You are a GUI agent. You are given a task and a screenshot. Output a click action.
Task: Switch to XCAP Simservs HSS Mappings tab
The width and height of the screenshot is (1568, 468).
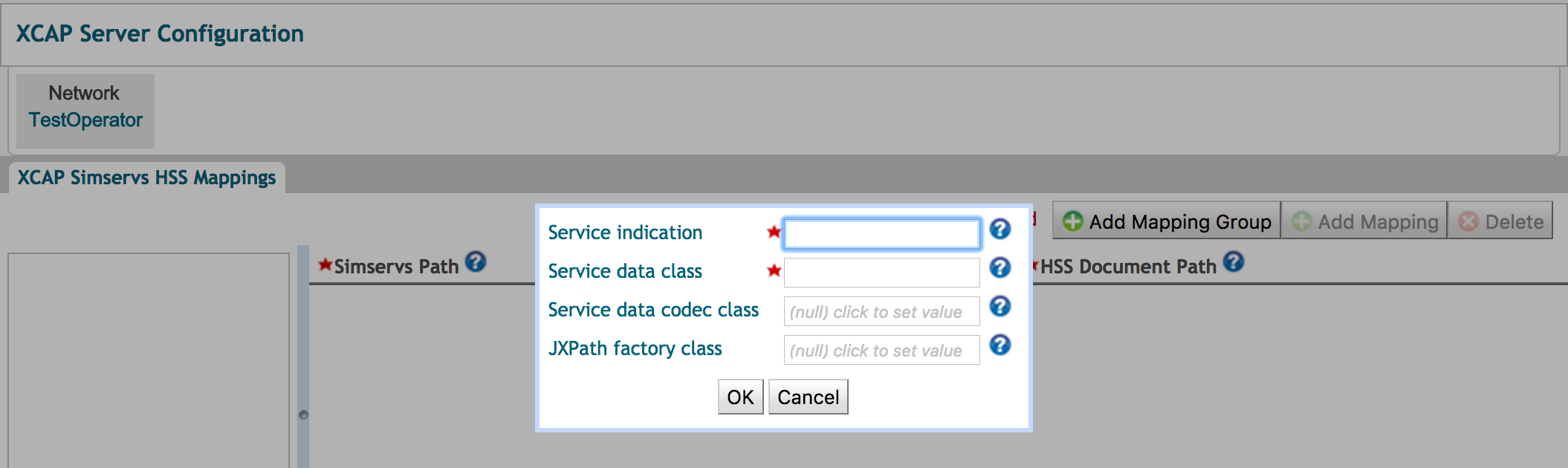[x=146, y=178]
